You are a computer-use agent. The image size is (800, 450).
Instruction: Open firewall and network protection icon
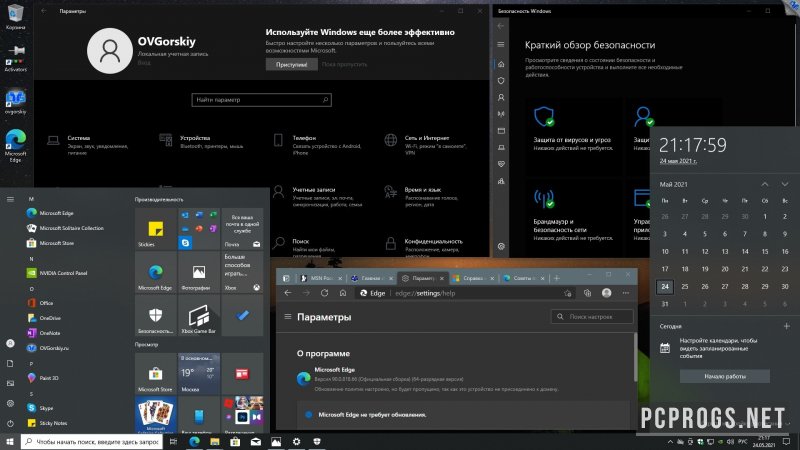pyautogui.click(x=544, y=198)
